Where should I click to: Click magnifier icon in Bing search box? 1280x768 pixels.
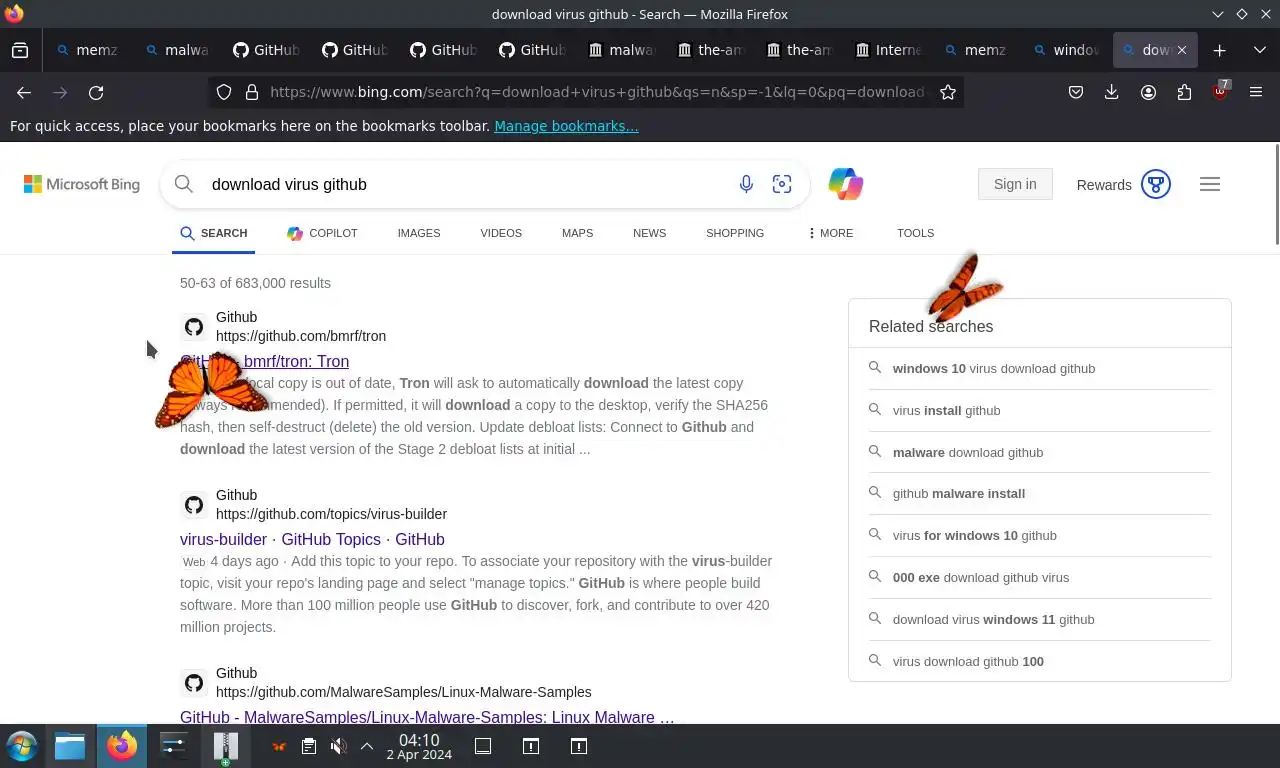point(184,184)
